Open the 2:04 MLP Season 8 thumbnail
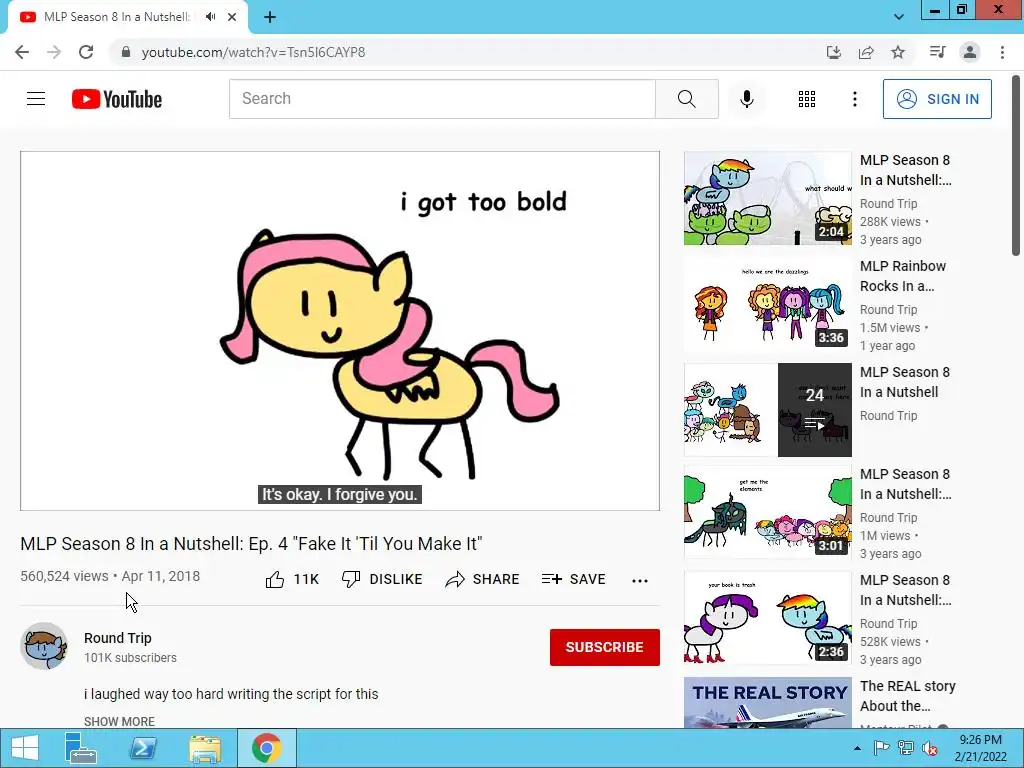The width and height of the screenshot is (1024, 768). click(767, 199)
